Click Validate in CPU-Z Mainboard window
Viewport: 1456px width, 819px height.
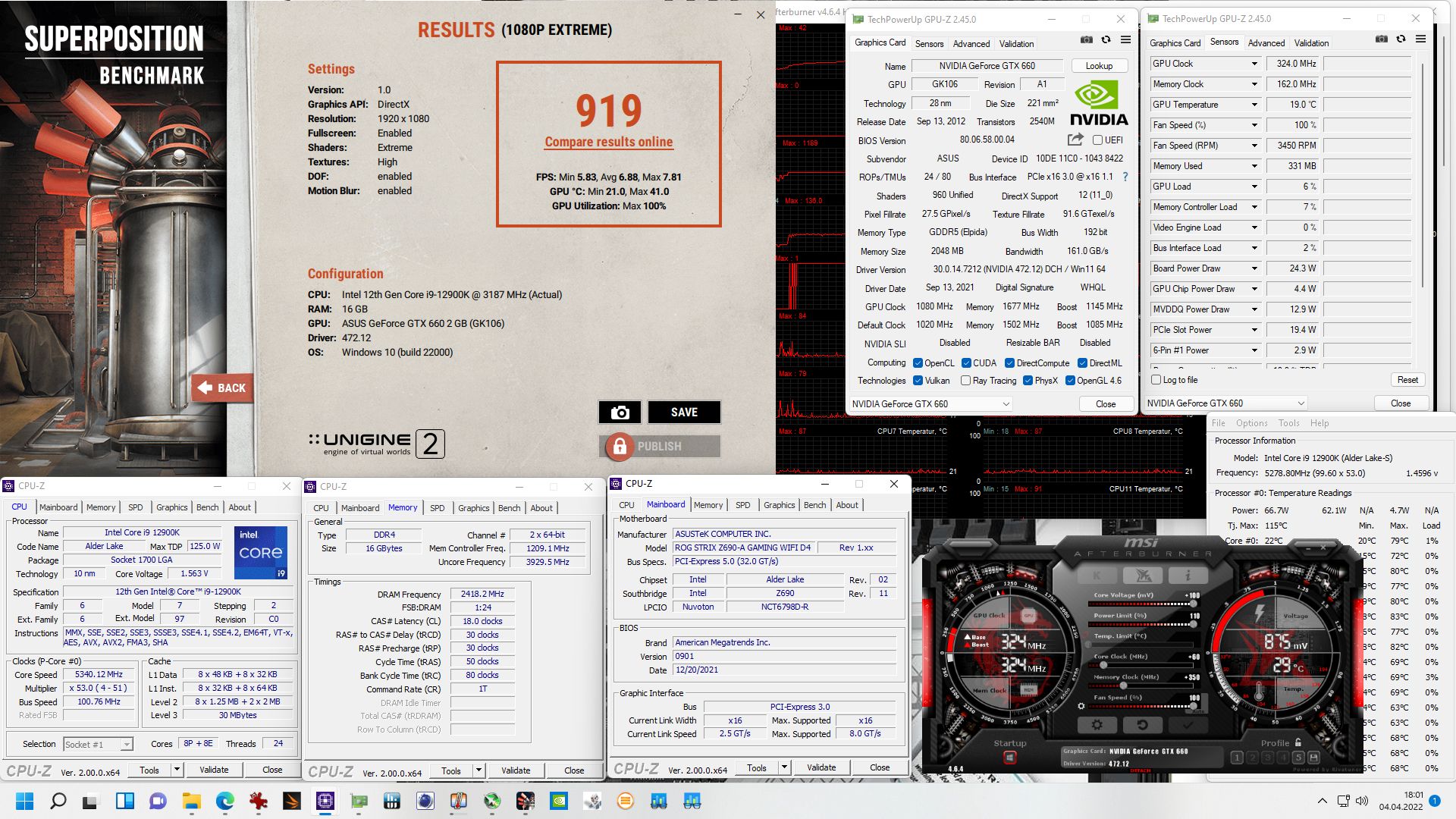[821, 767]
